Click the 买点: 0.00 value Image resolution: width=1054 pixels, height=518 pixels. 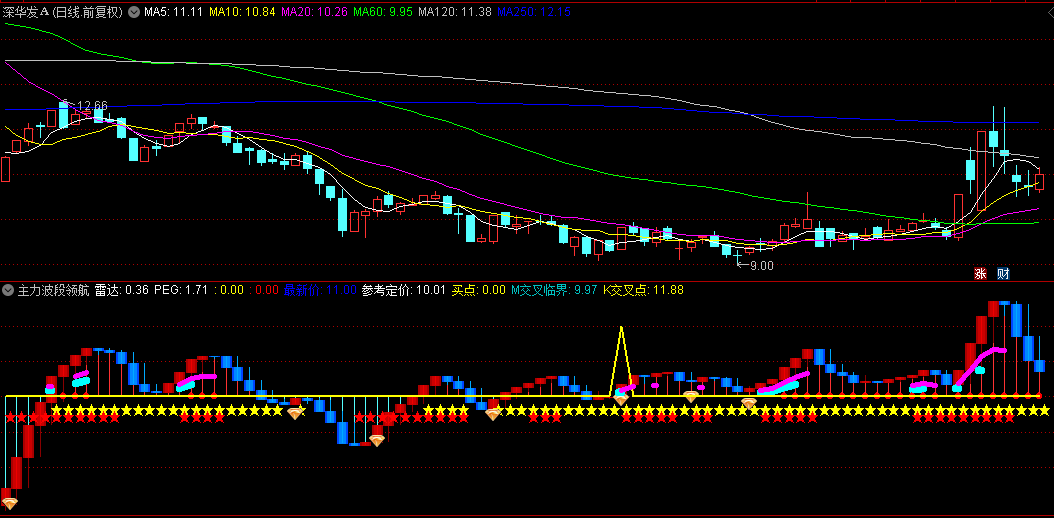tap(478, 290)
